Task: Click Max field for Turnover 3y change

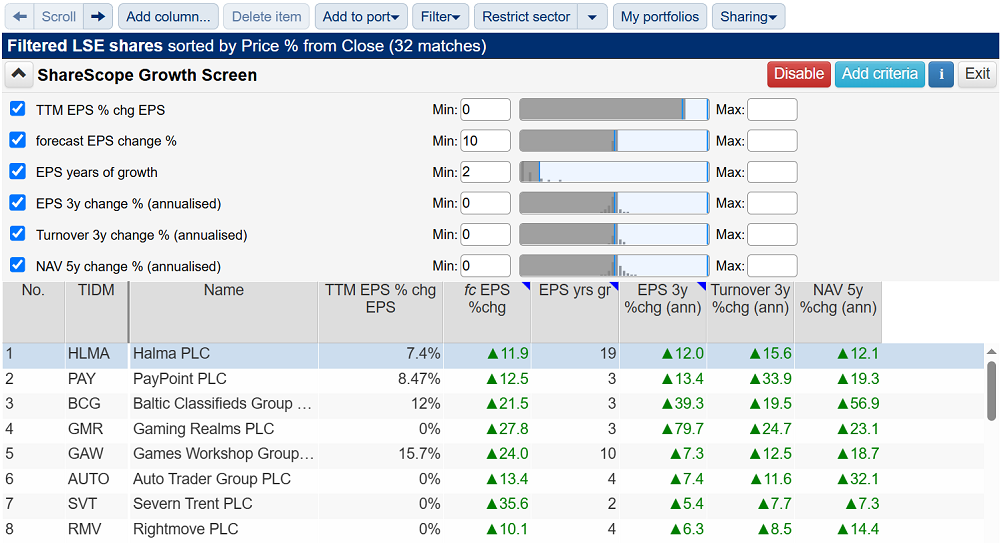Action: [x=772, y=235]
